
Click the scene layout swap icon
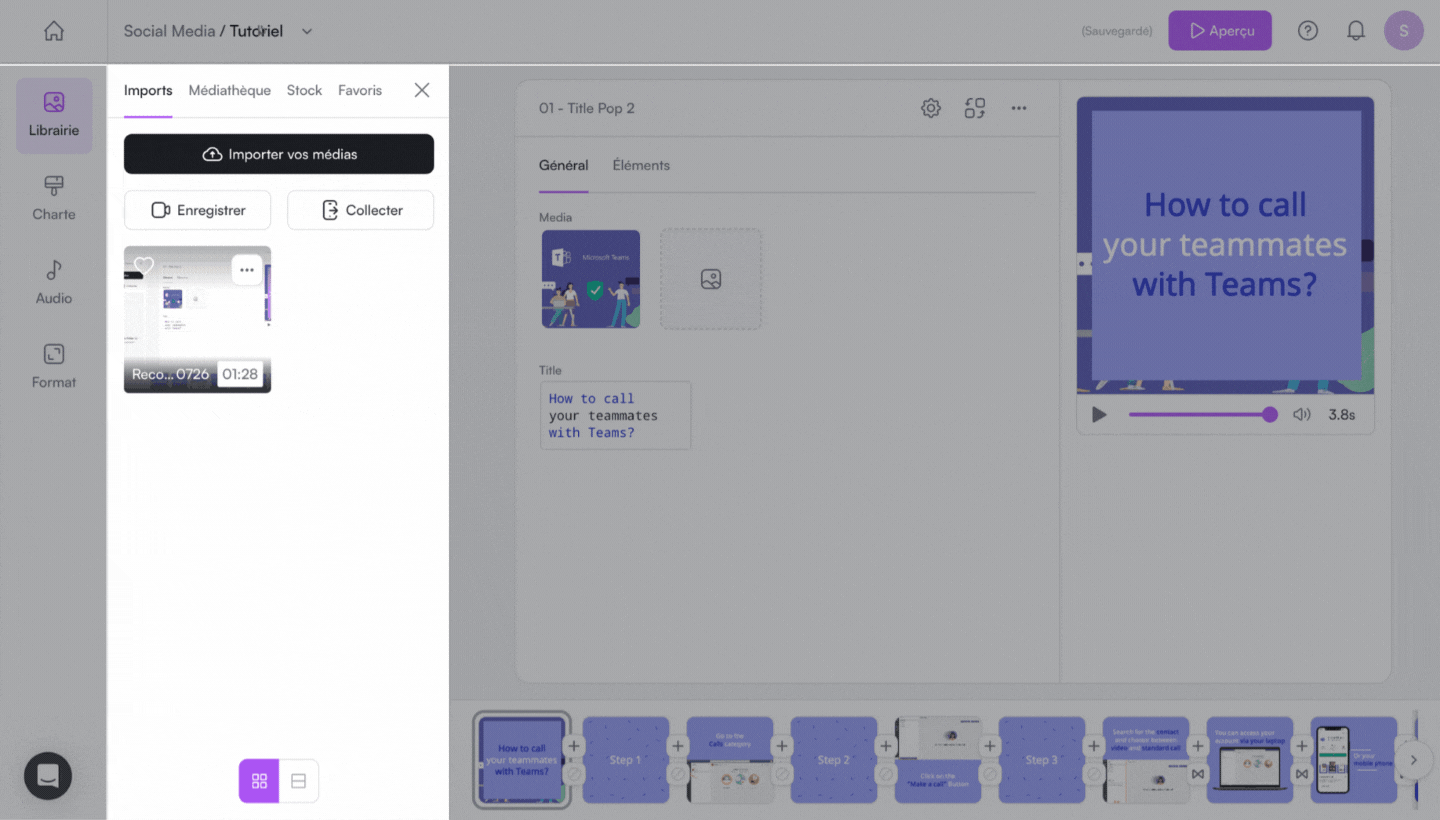pyautogui.click(x=975, y=108)
